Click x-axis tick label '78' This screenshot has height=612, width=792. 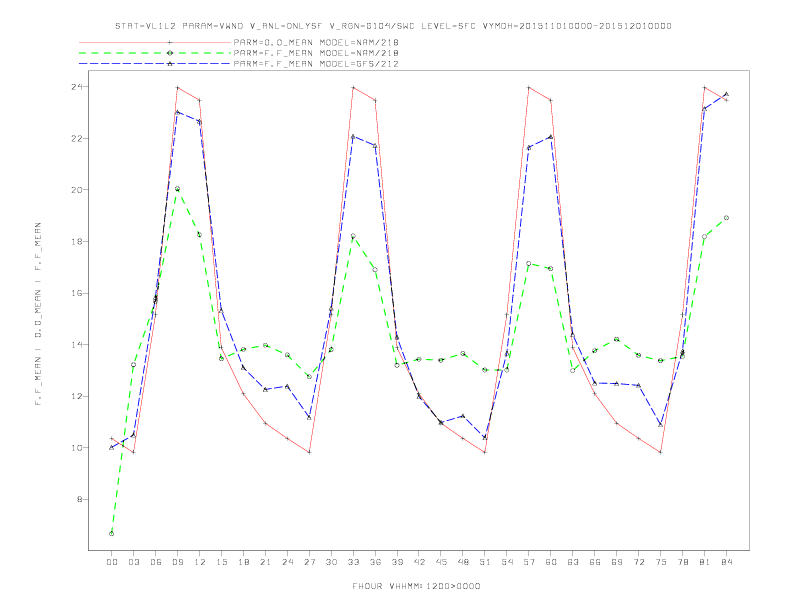(x=683, y=562)
